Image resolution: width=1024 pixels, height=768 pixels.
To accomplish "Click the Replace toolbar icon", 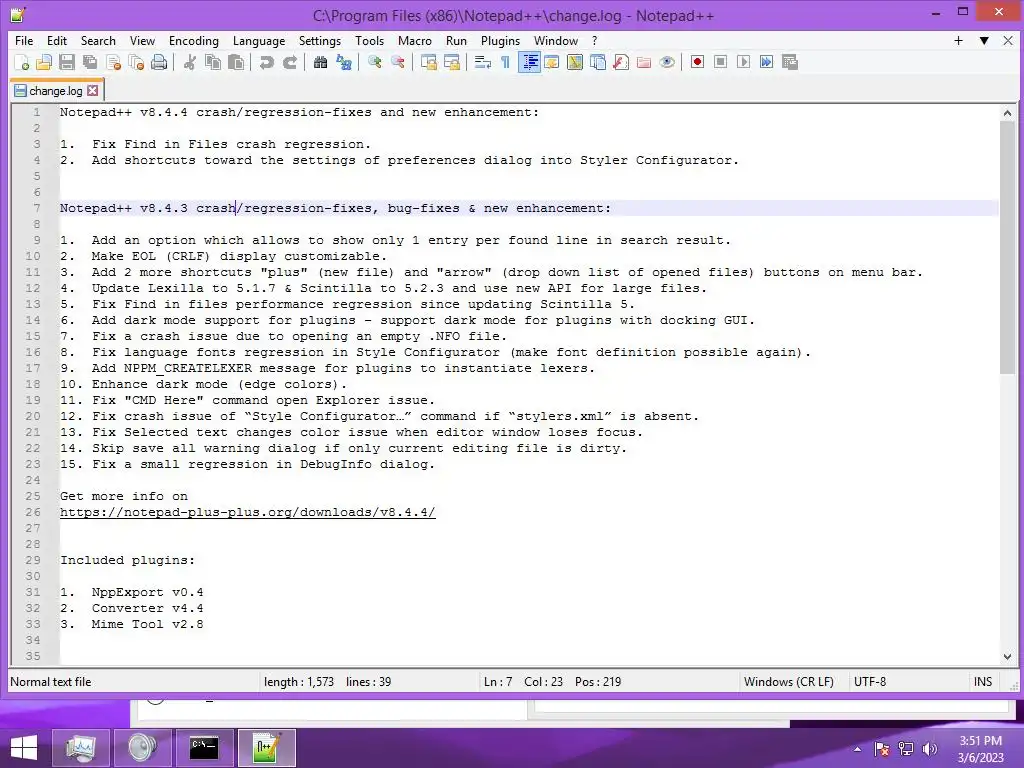I will (344, 62).
